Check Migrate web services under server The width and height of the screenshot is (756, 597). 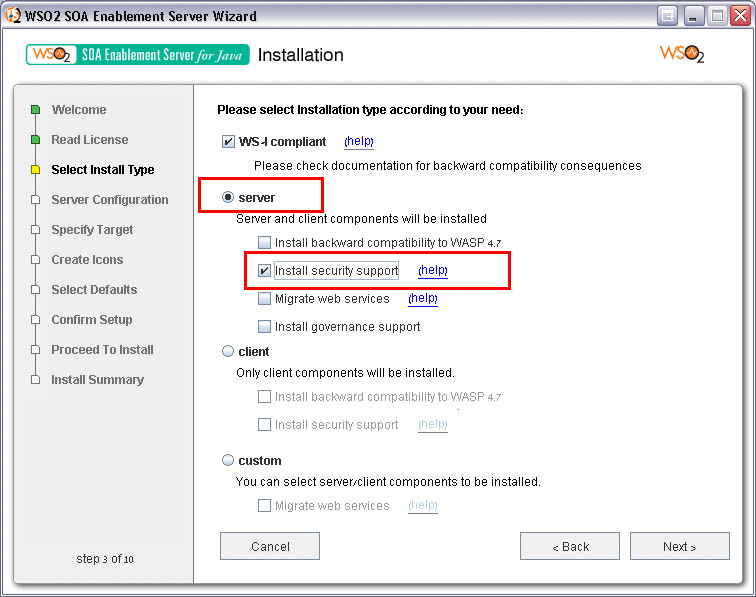264,298
